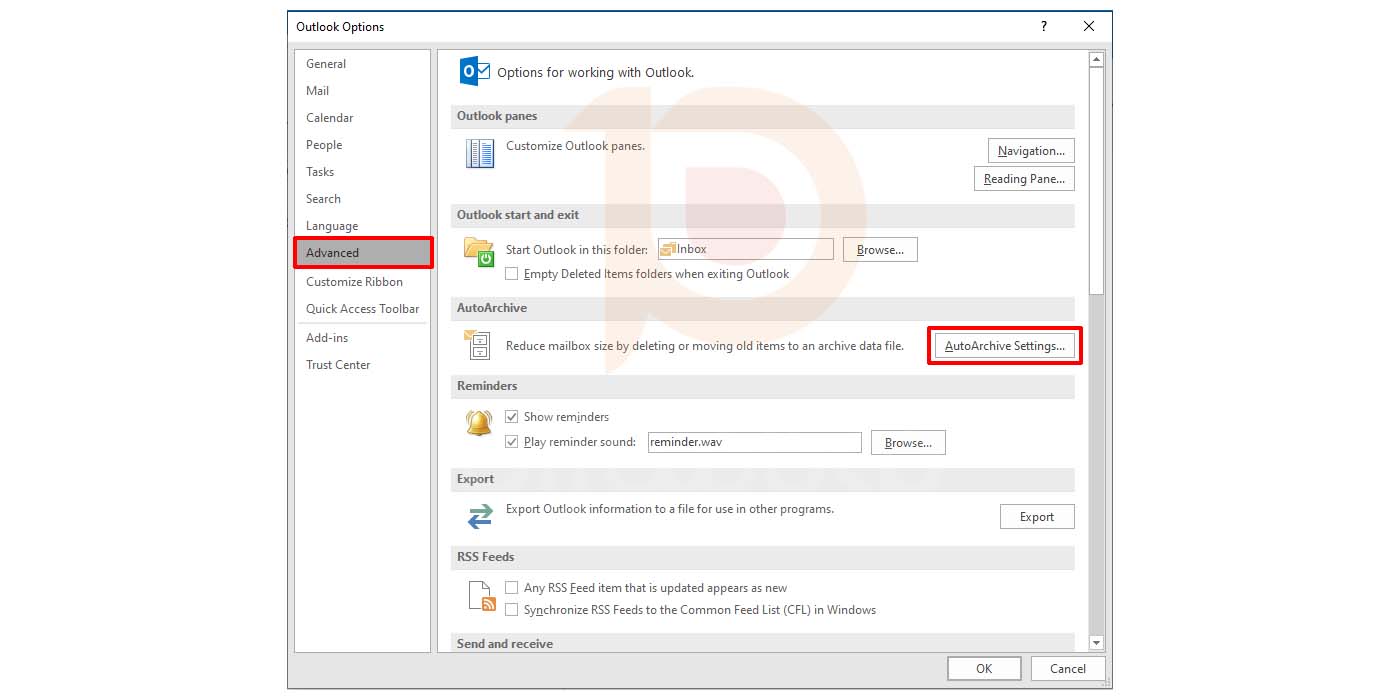Switch to Customize Ribbon category
Viewport: 1400px width, 700px height.
click(354, 282)
